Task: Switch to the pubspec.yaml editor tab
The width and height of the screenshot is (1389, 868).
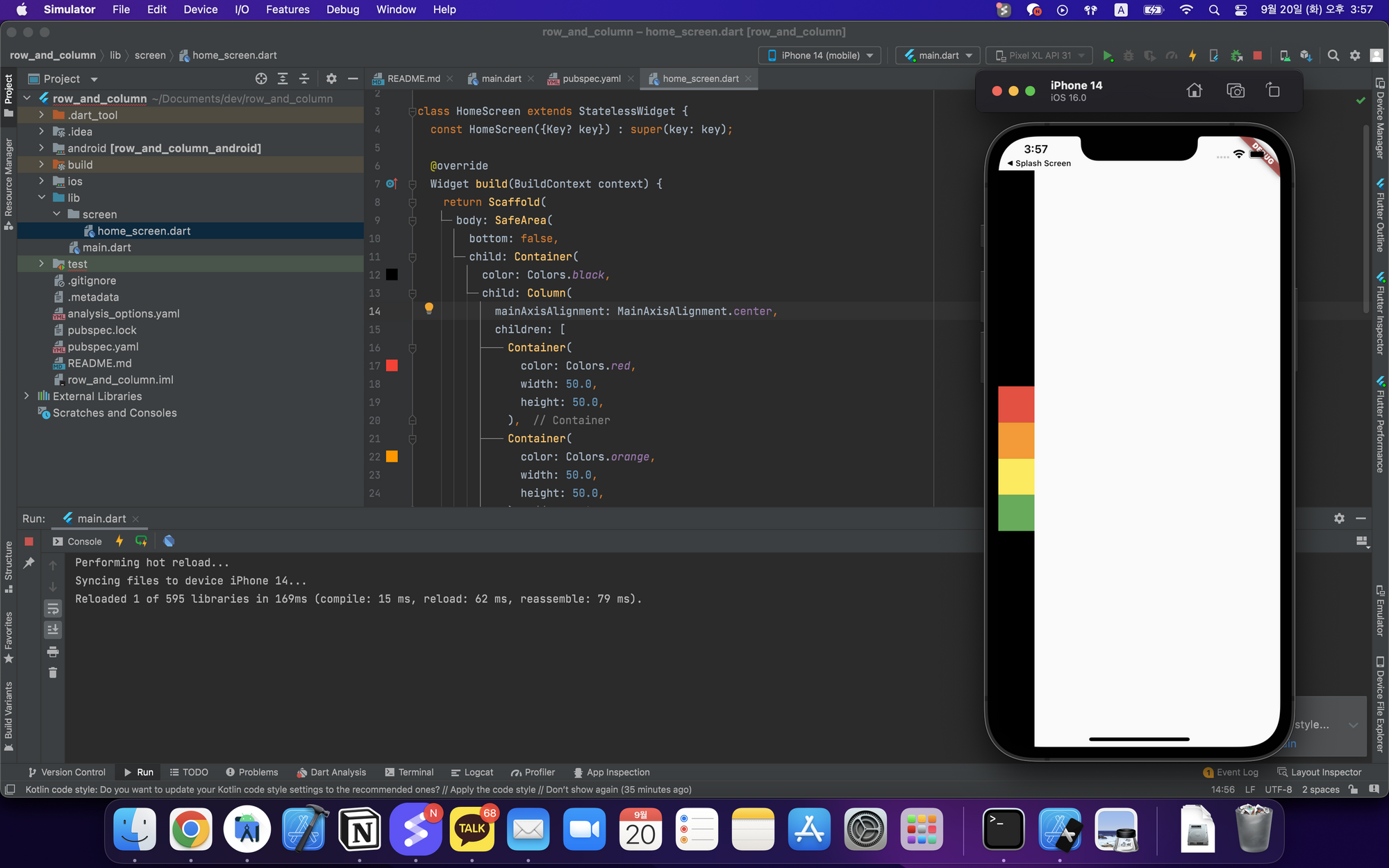Action: [x=591, y=78]
